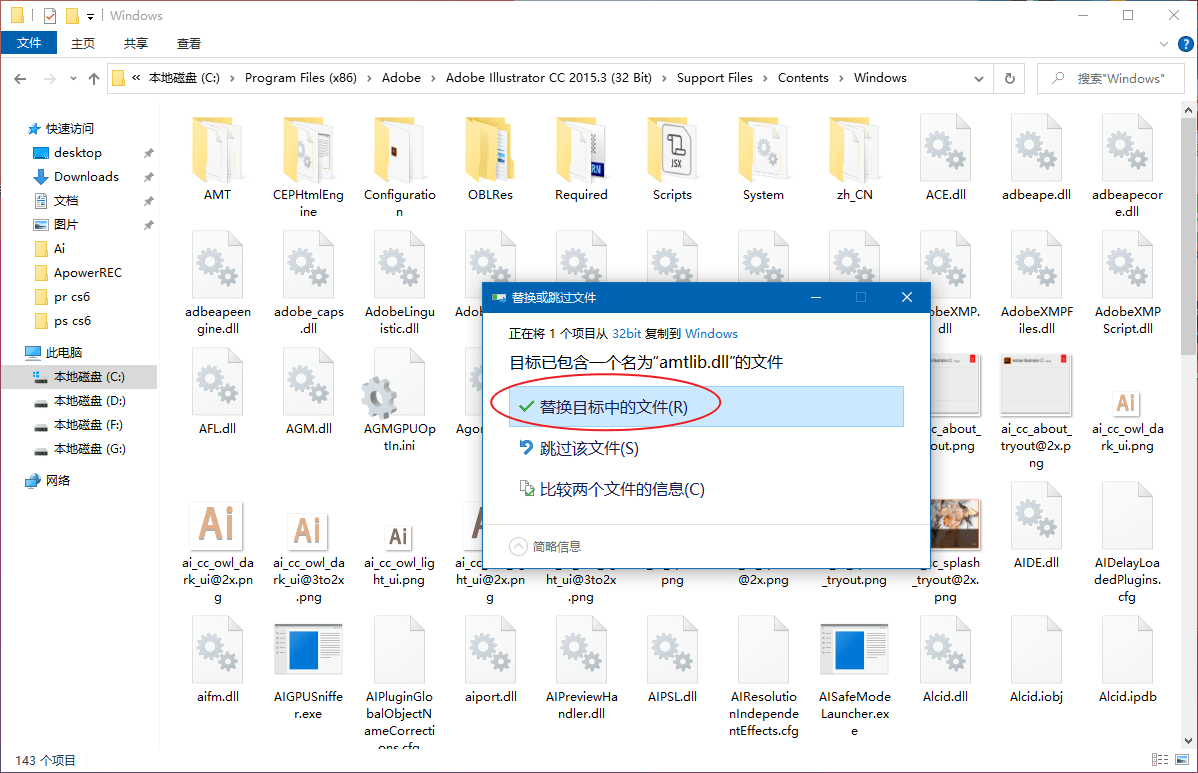Open the 查看 ribbon tab
The height and width of the screenshot is (773, 1198).
189,44
